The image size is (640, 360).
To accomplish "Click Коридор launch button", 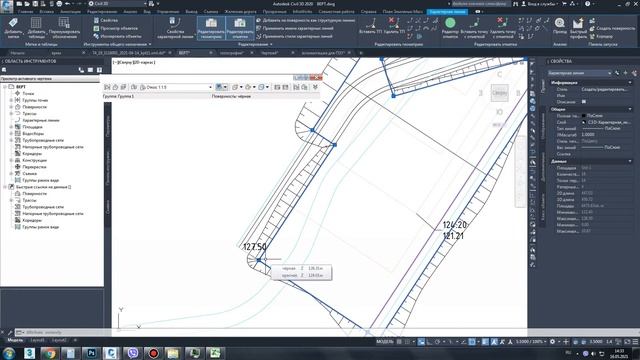I will tap(600, 36).
